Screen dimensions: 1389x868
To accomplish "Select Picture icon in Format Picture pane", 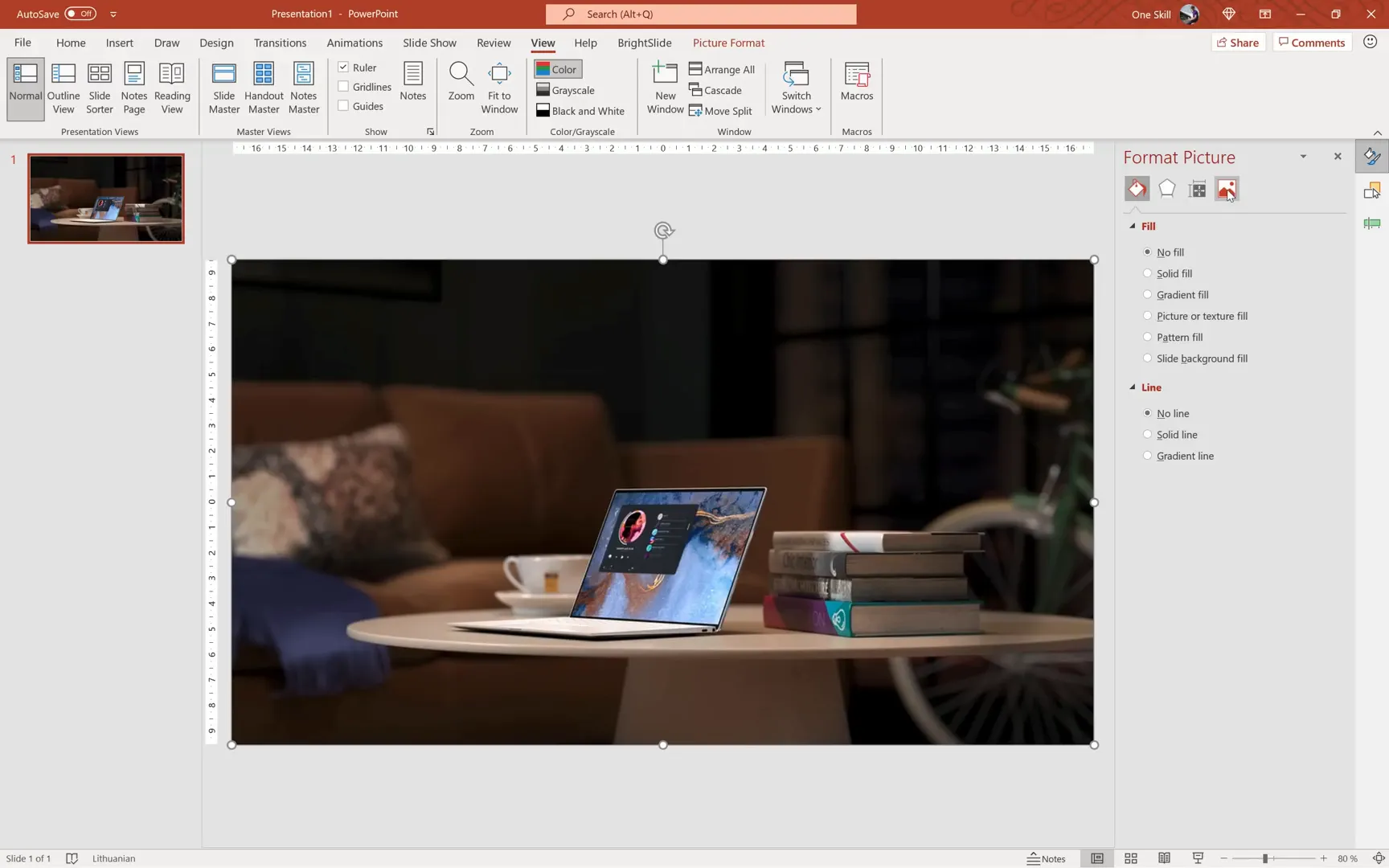I will (1227, 189).
